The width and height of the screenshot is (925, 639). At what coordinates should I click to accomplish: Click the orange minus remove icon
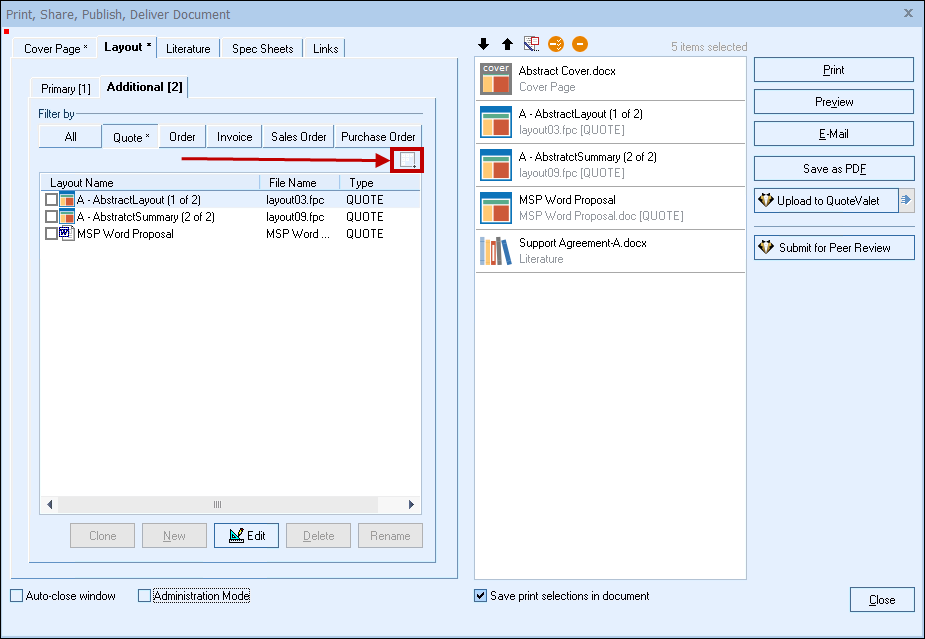click(x=580, y=45)
